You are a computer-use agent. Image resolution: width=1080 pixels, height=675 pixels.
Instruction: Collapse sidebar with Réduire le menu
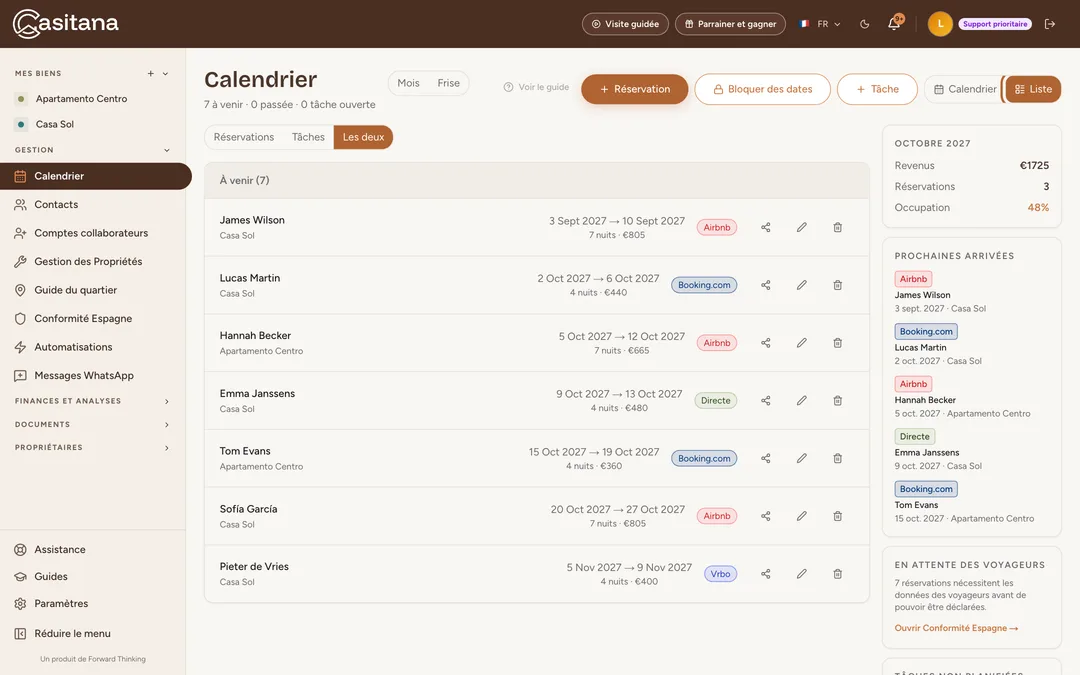[72, 634]
